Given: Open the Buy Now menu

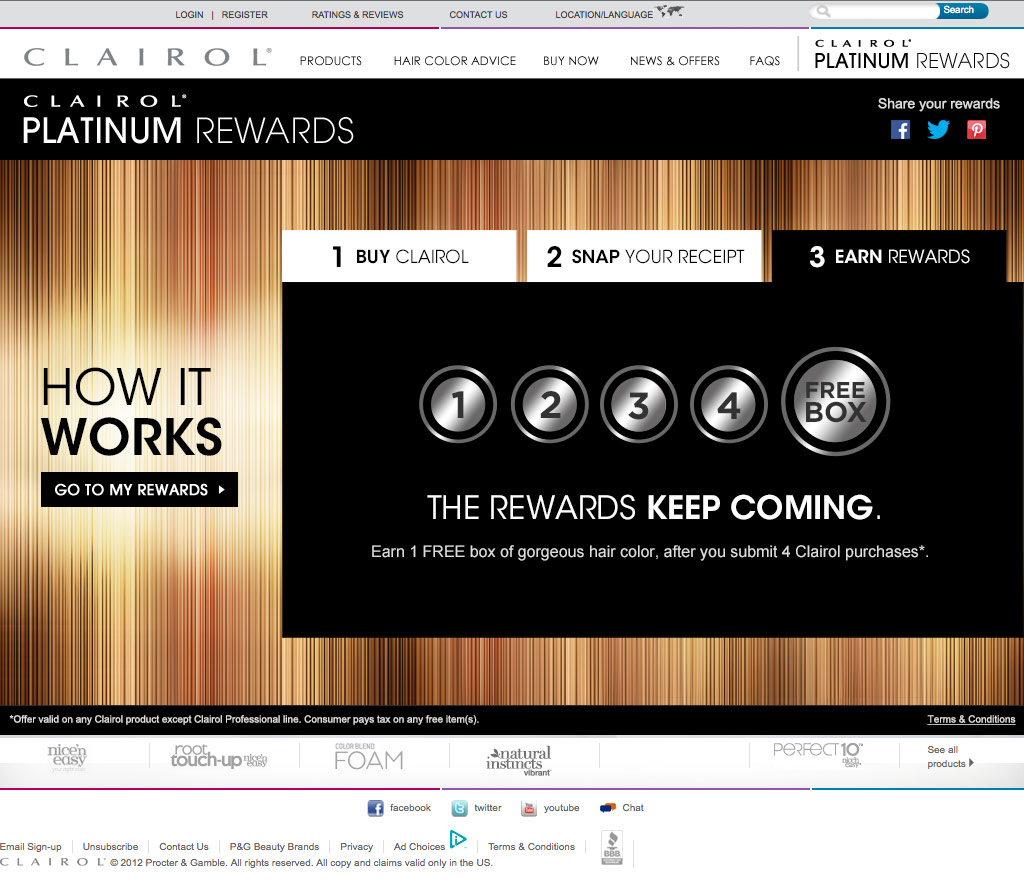Looking at the screenshot, I should 571,61.
